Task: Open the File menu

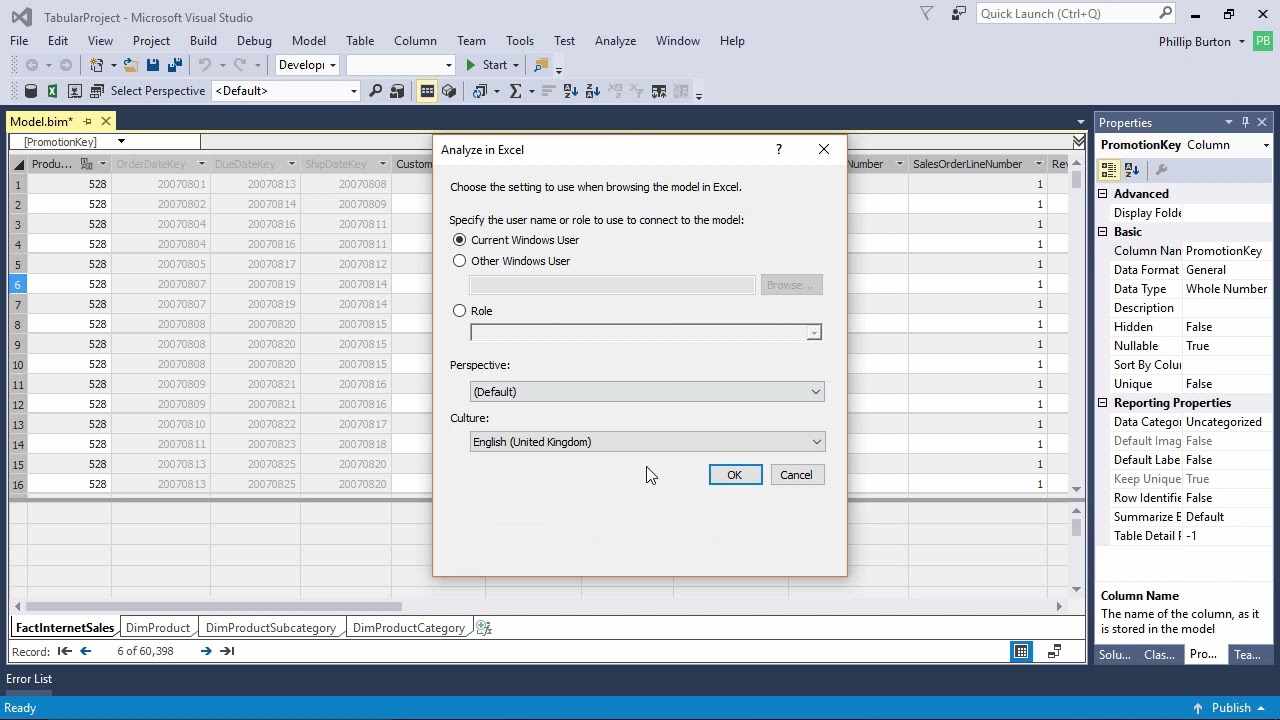Action: pyautogui.click(x=19, y=41)
